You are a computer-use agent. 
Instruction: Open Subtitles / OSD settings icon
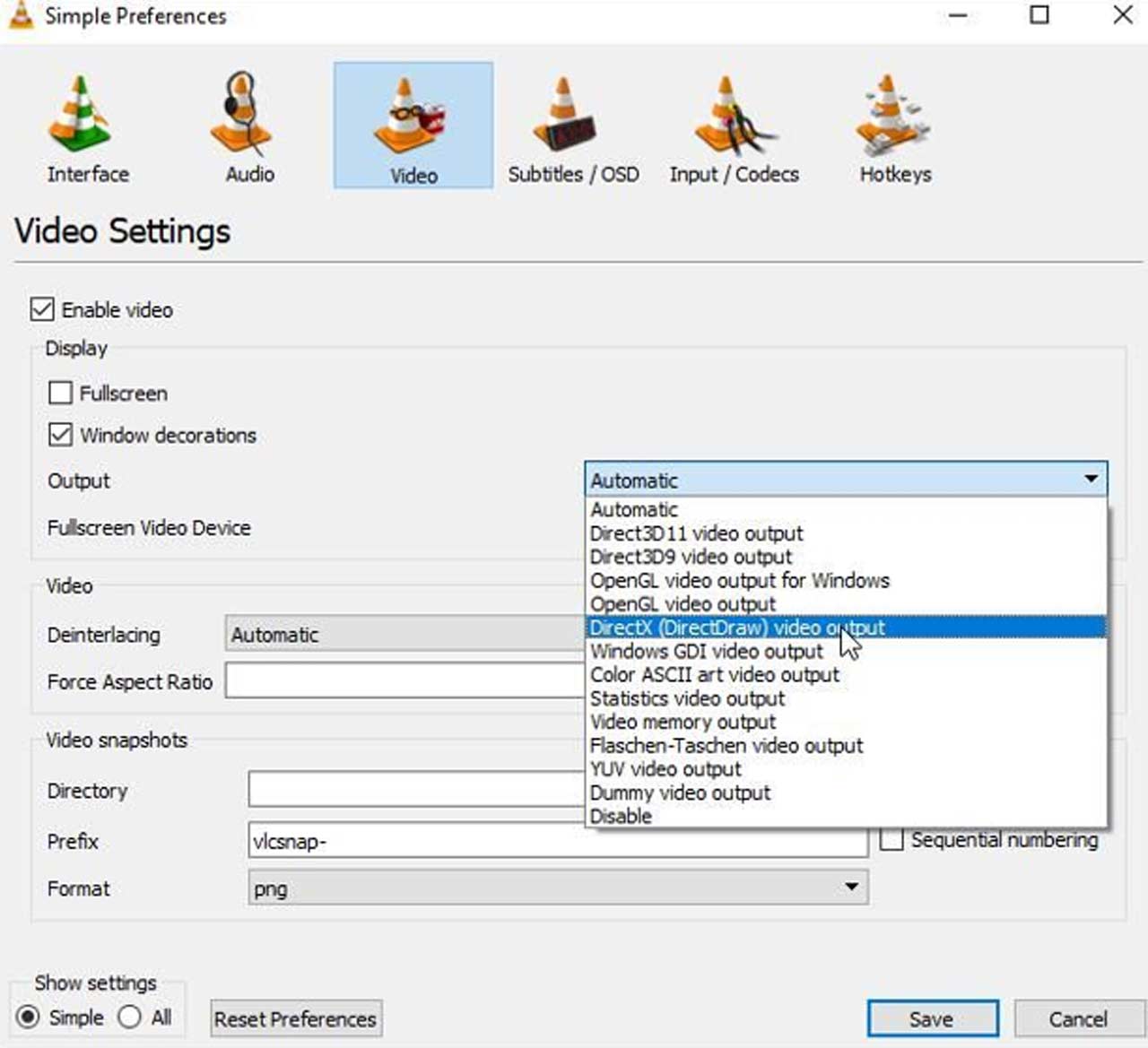565,115
